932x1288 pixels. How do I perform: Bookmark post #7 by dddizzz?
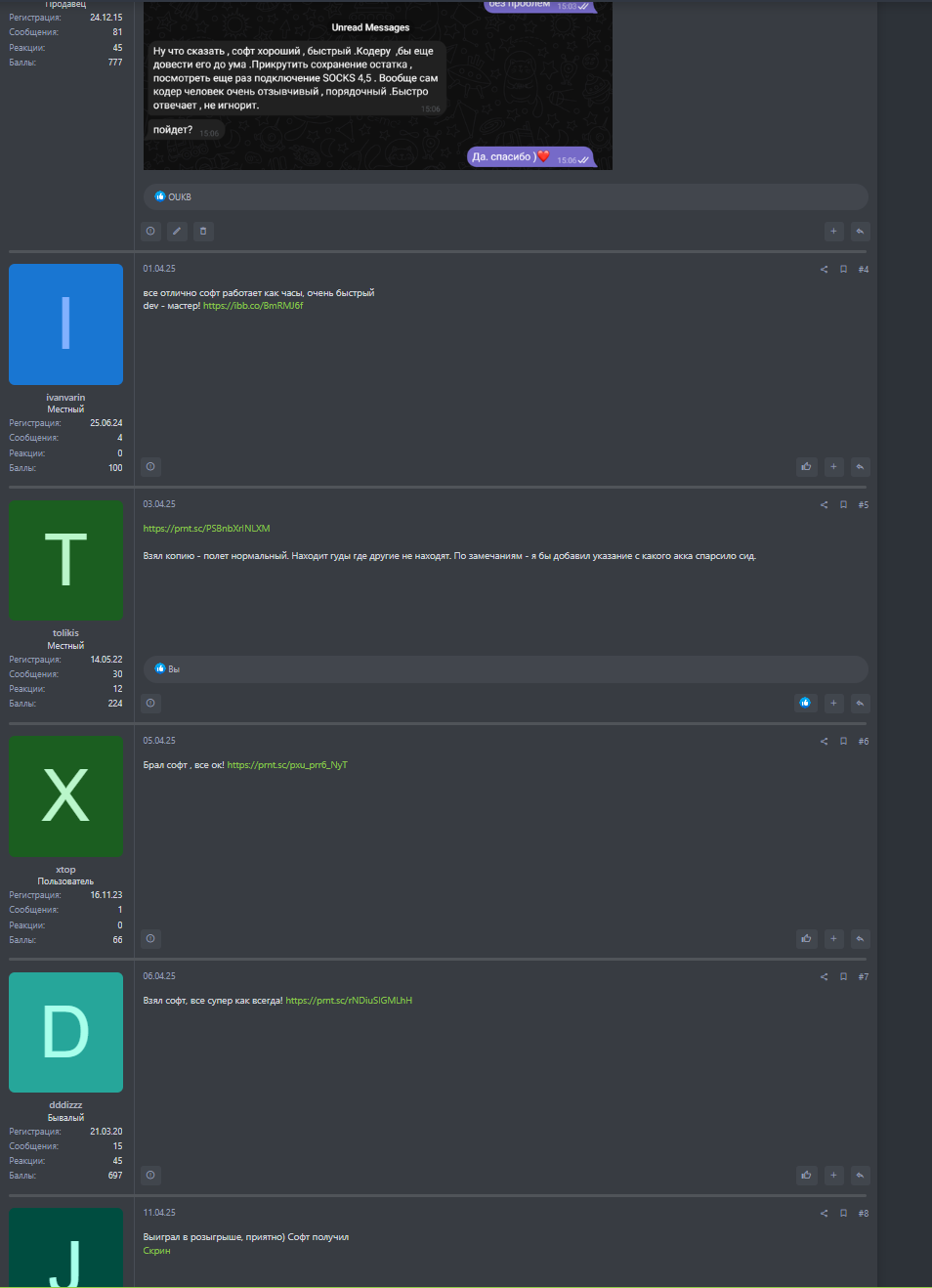[x=843, y=977]
